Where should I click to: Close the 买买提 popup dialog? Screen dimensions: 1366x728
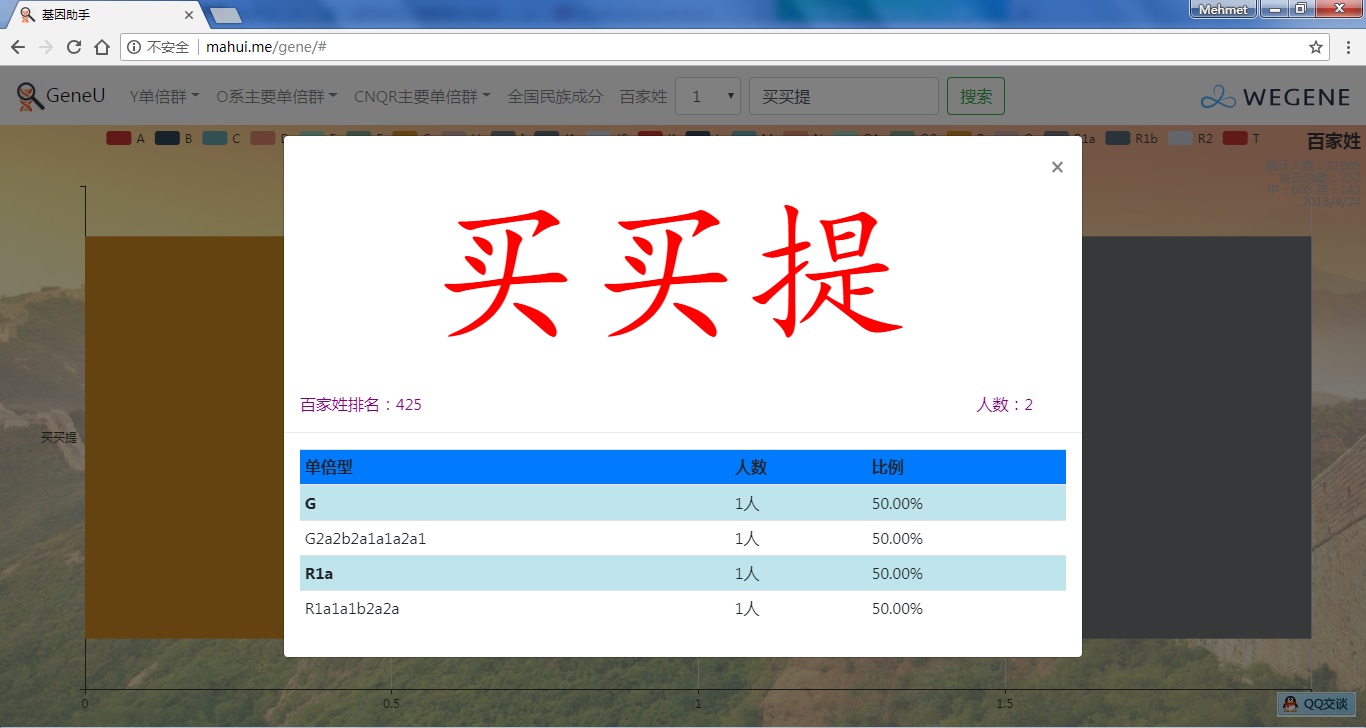pos(1057,167)
